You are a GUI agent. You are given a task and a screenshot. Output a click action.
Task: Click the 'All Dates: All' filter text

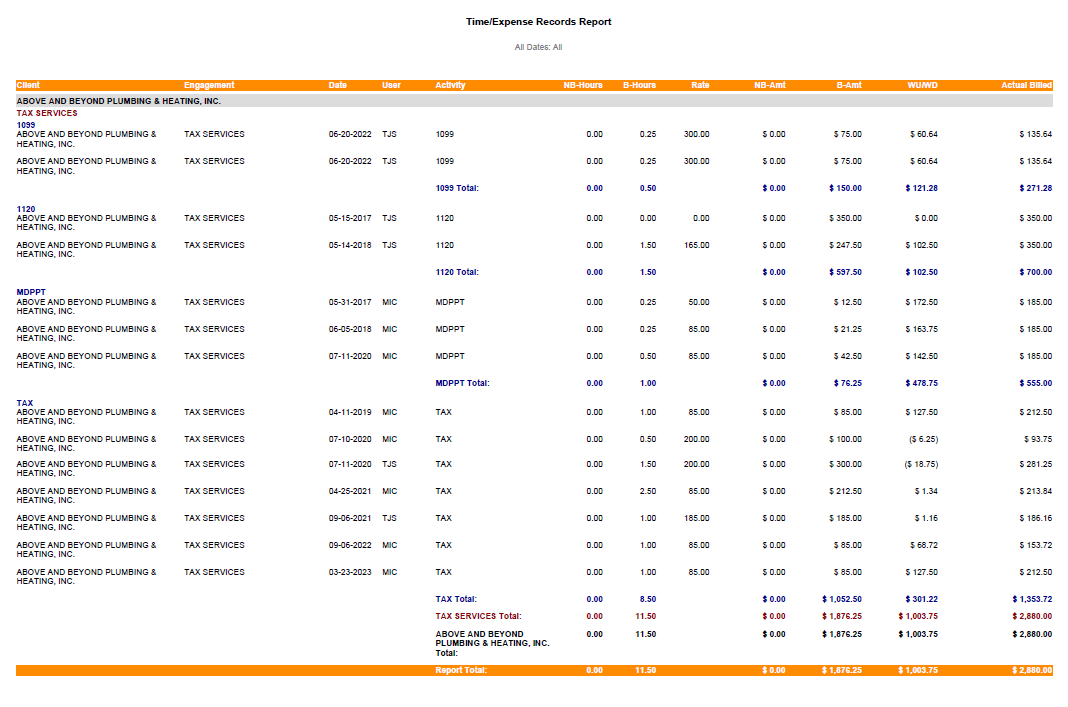click(538, 47)
